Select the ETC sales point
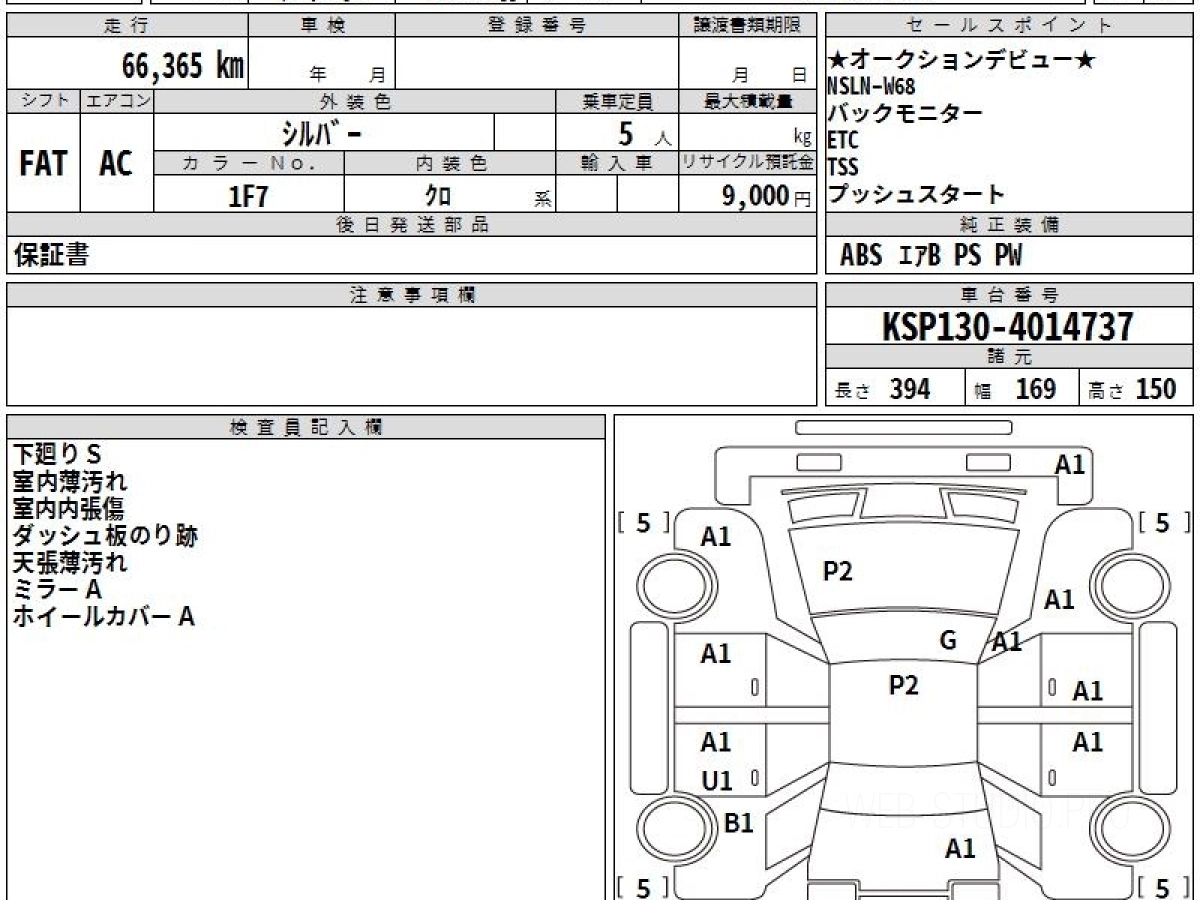Viewport: 1200px width, 900px height. [843, 141]
